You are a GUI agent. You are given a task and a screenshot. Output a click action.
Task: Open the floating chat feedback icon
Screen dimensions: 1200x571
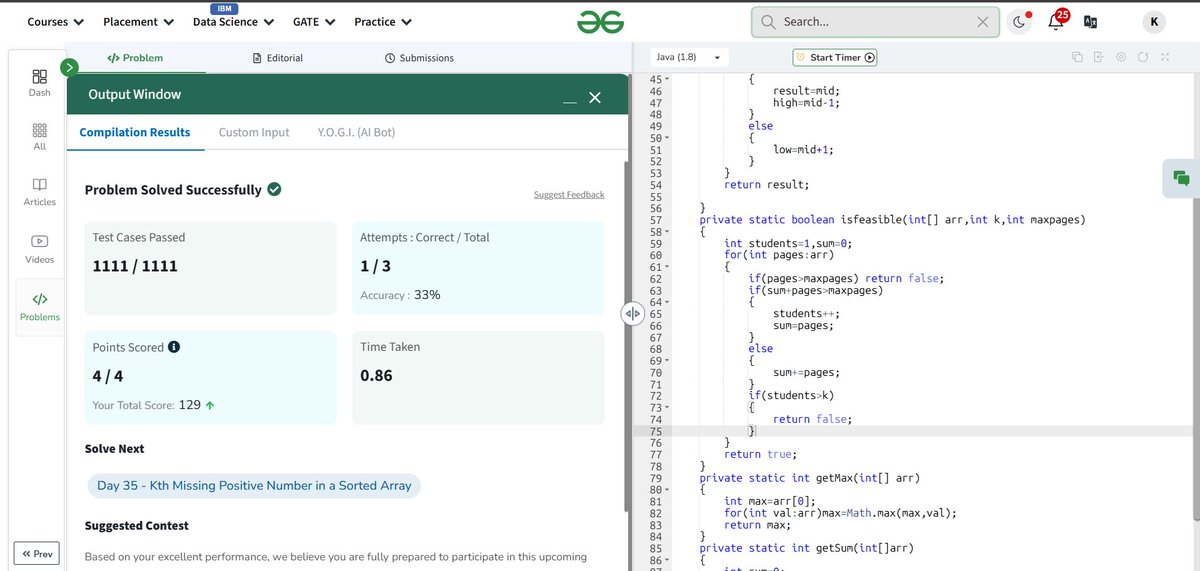point(1181,178)
